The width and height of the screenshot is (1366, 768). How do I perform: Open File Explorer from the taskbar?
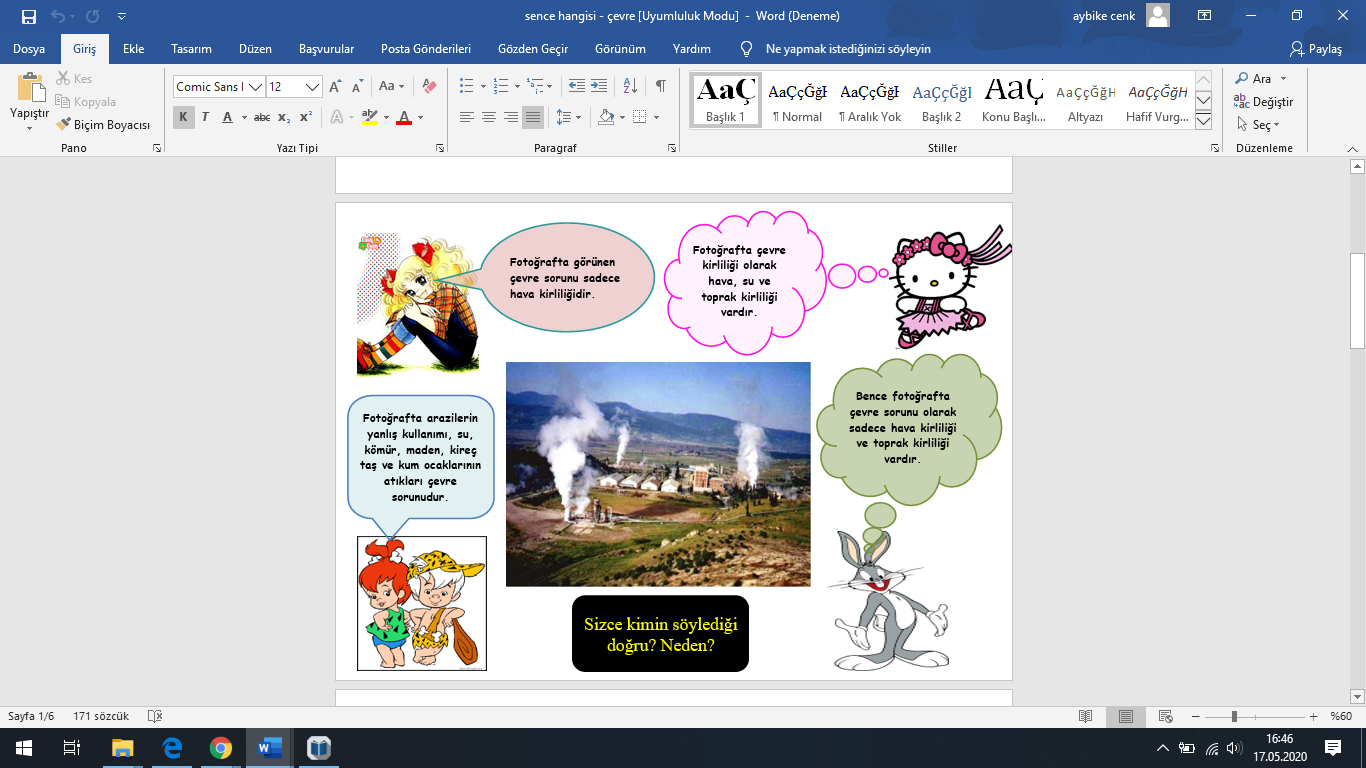coord(123,748)
